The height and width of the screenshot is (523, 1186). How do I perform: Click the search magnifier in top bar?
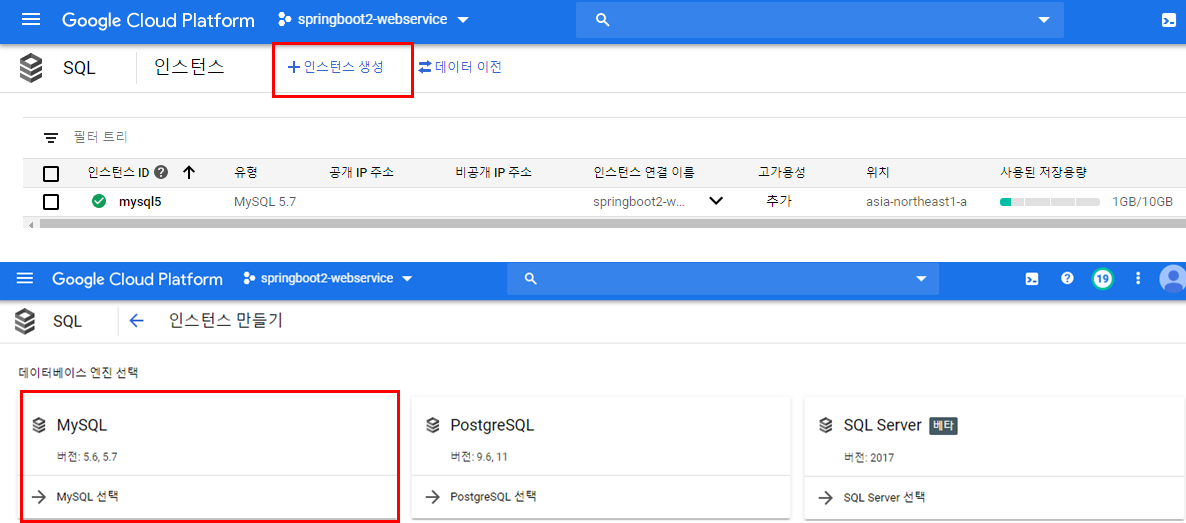(x=603, y=20)
